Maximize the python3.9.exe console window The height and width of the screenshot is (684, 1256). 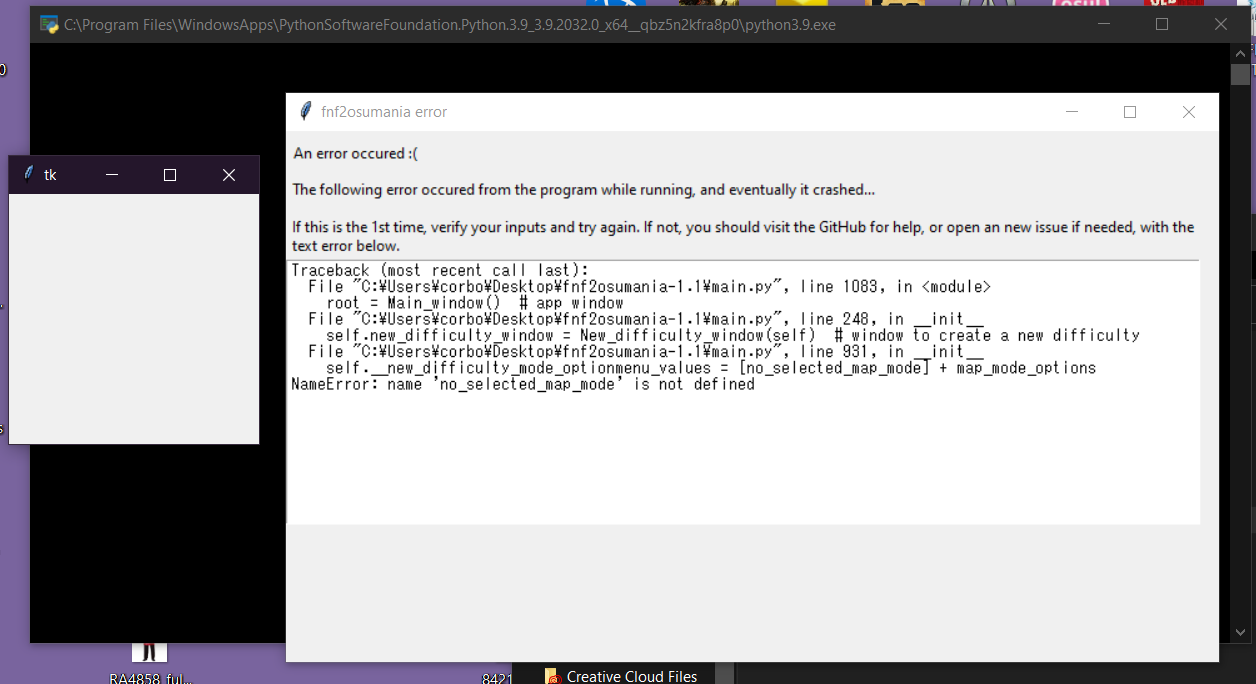(1162, 24)
